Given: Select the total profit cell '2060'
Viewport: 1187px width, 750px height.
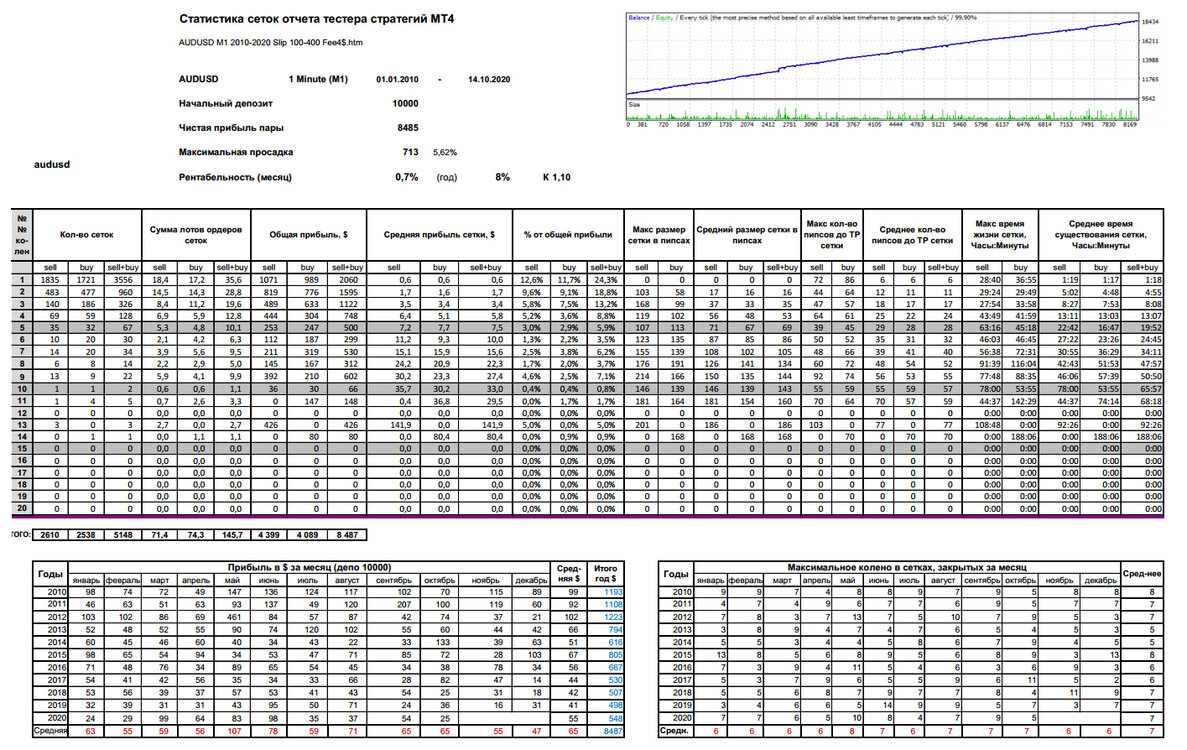Looking at the screenshot, I should point(348,280).
